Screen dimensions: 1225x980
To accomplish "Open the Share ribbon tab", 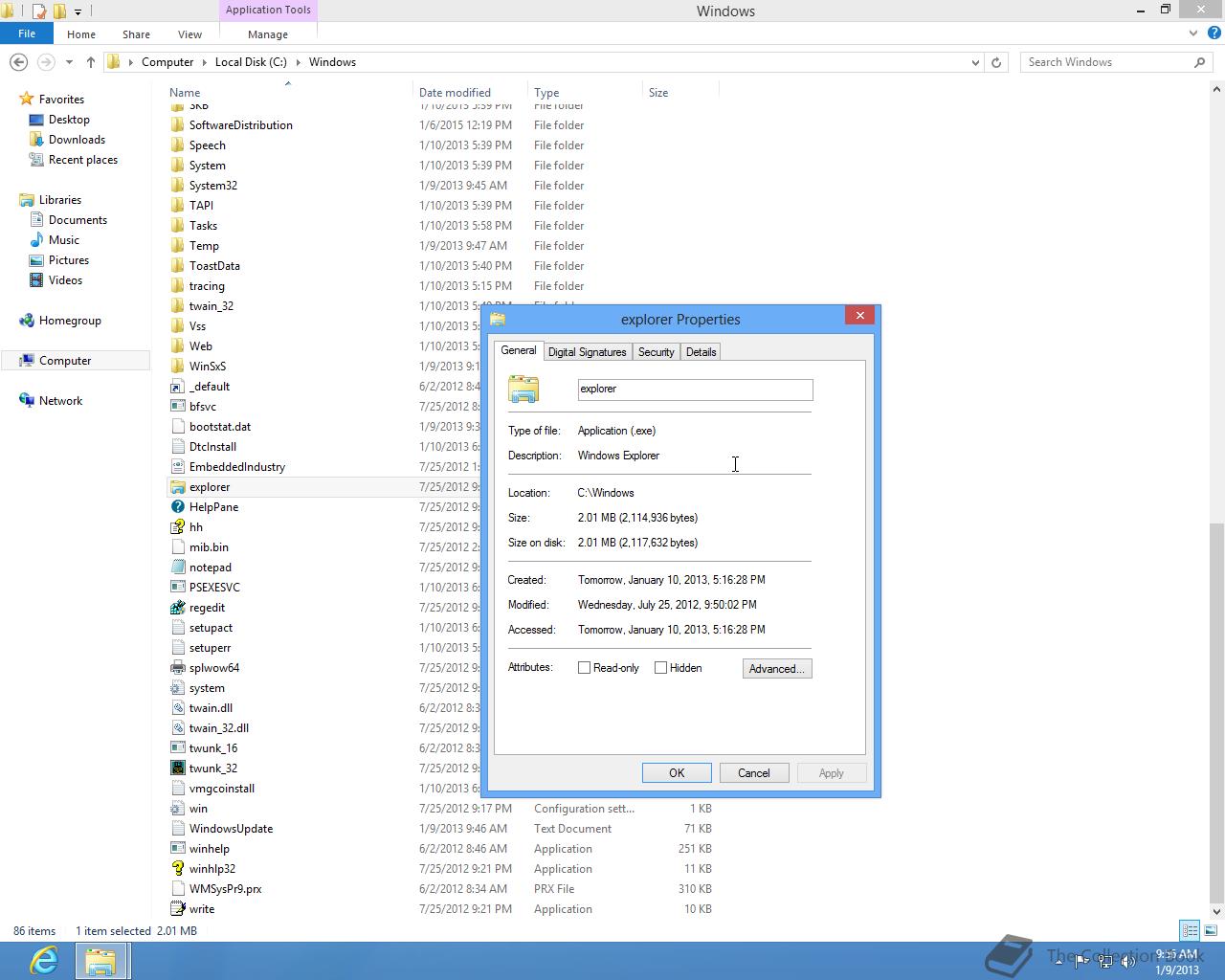I will (x=136, y=34).
